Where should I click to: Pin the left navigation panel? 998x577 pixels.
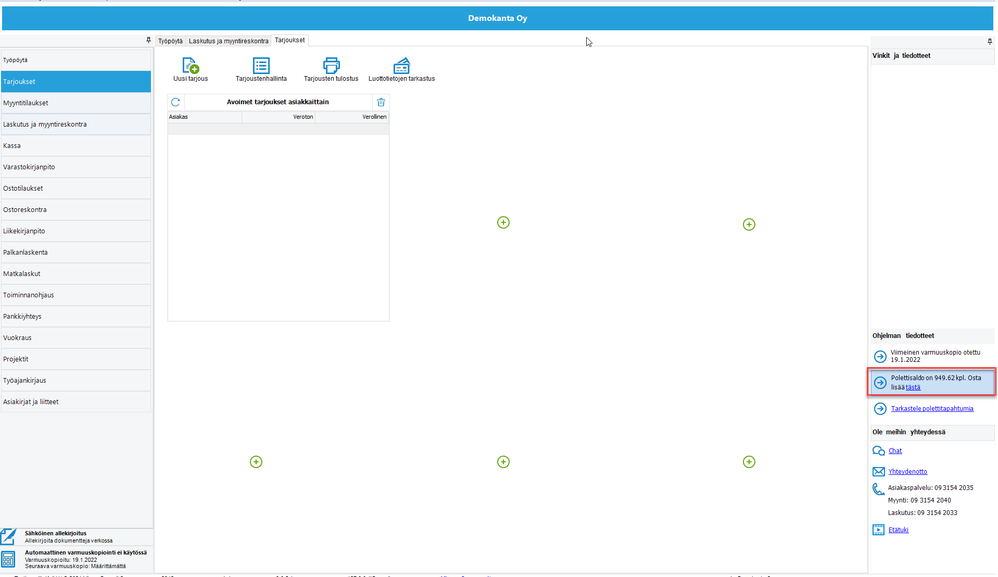coord(148,40)
